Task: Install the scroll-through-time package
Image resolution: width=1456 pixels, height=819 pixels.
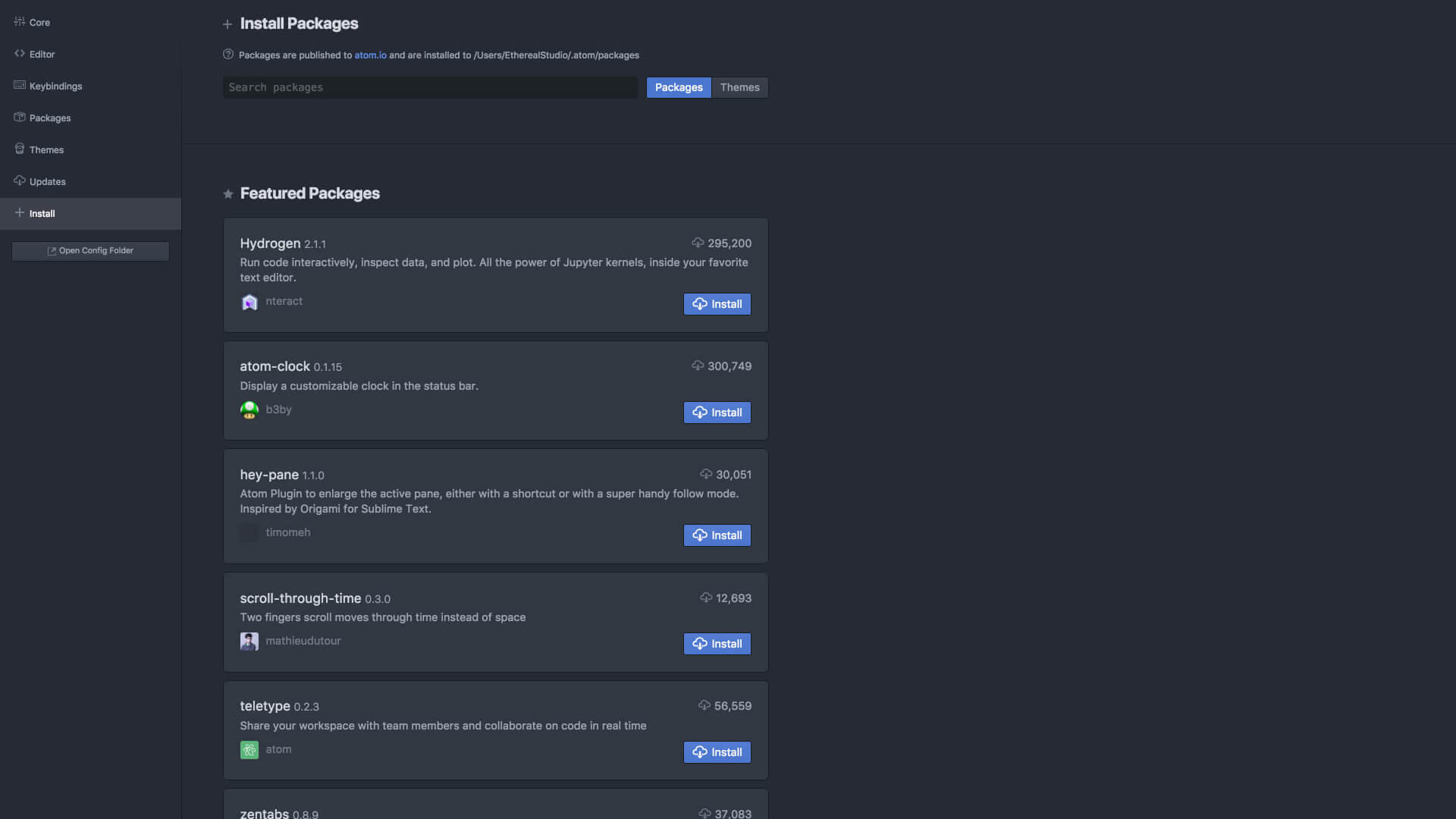Action: coord(717,644)
